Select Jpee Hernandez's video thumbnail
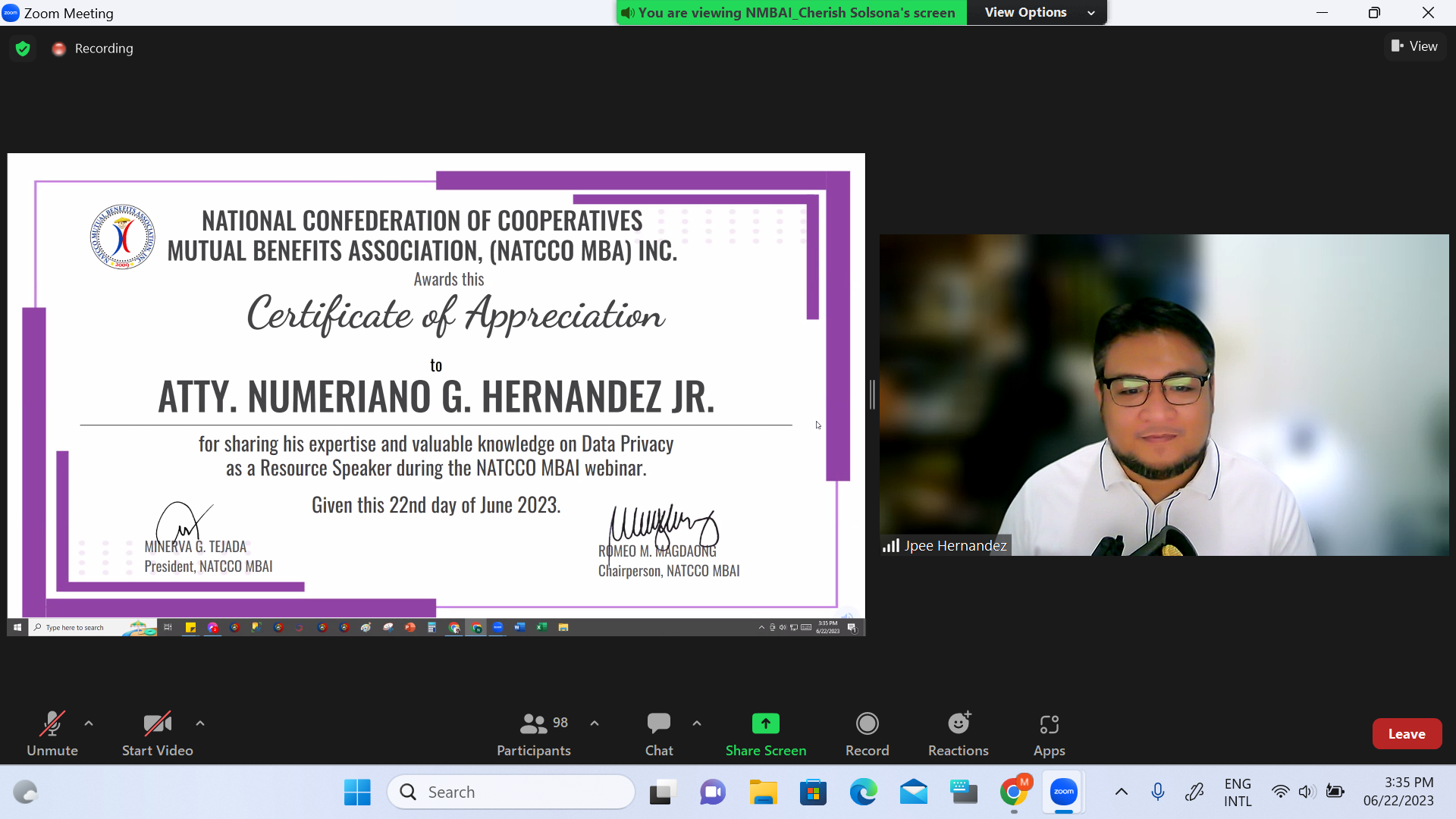Screen dimensions: 1456x819 1164,395
